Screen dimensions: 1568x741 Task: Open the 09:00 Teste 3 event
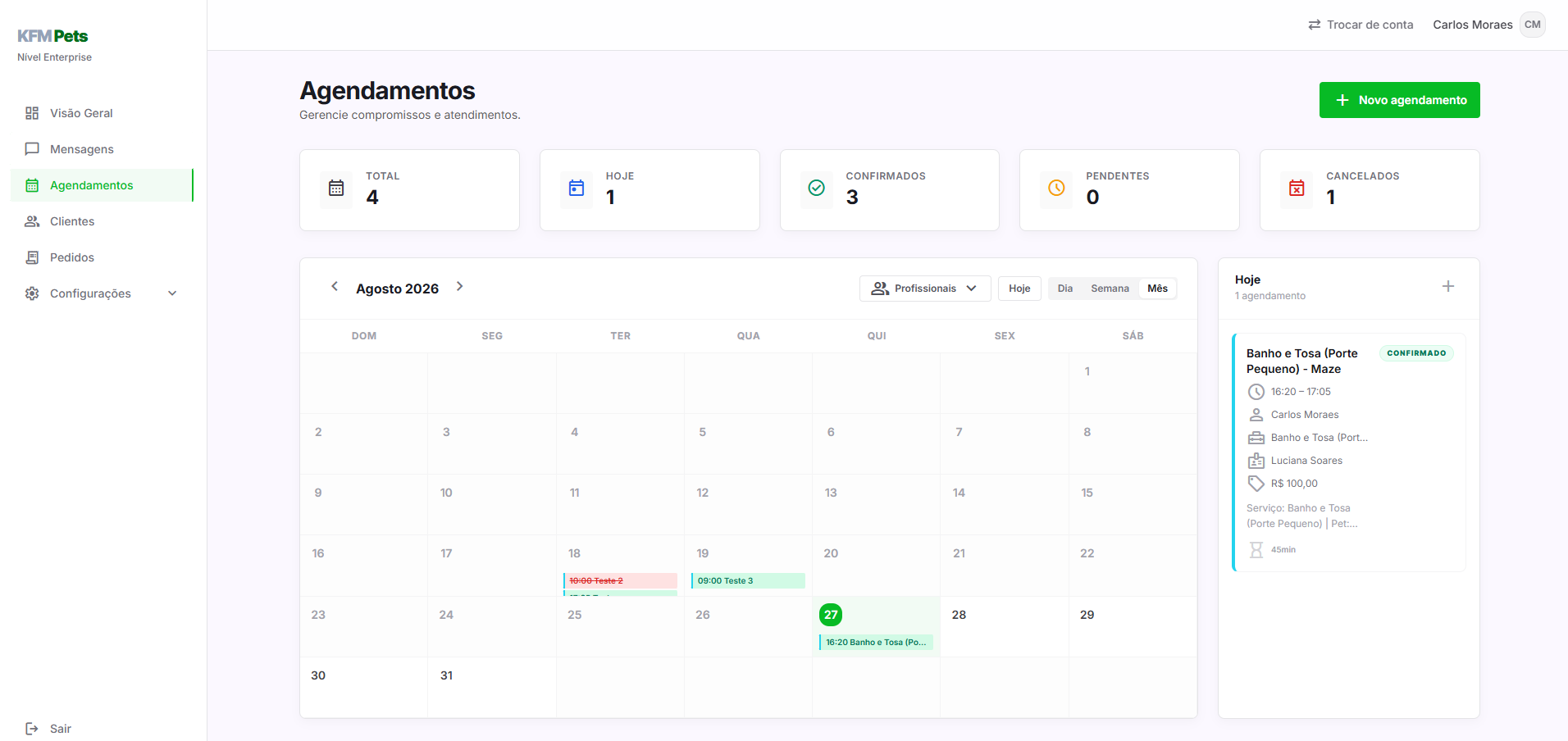(748, 580)
